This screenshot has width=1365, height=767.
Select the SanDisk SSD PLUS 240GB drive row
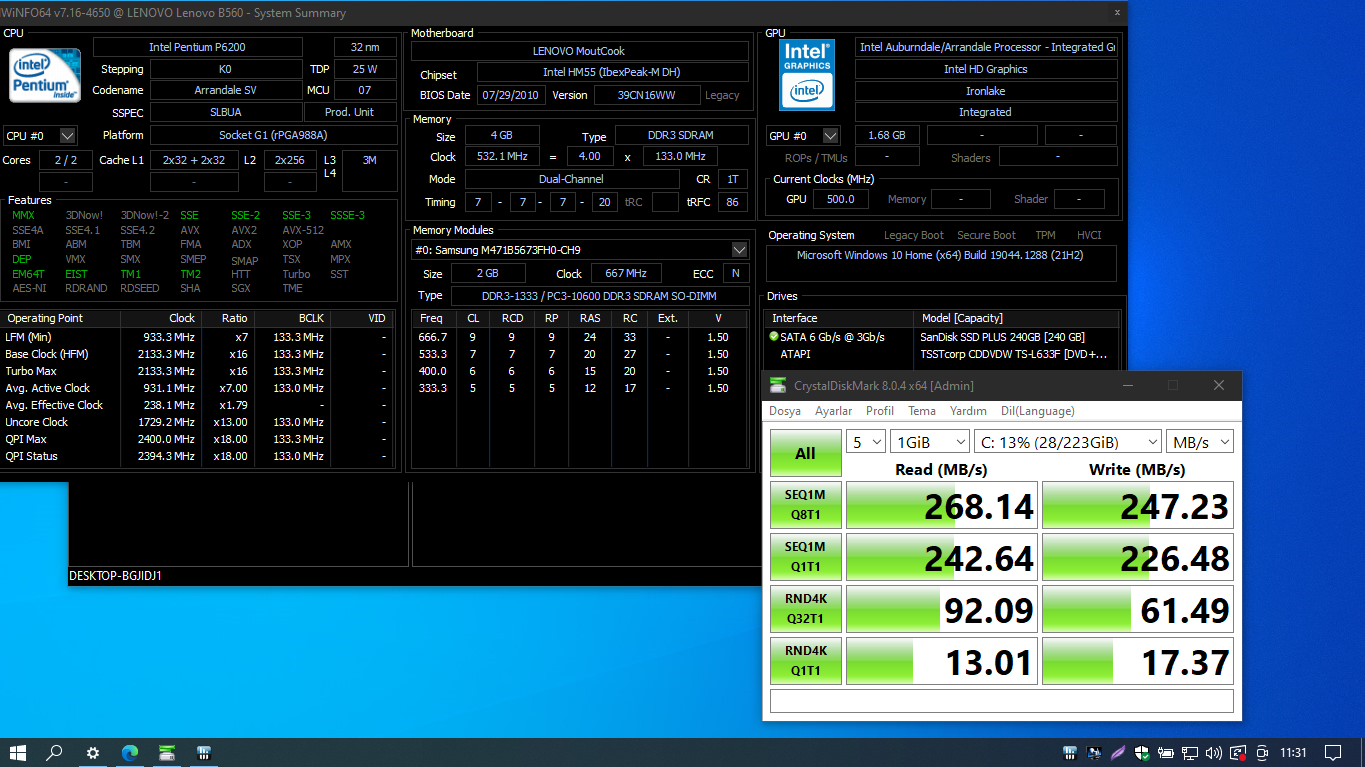[942, 337]
